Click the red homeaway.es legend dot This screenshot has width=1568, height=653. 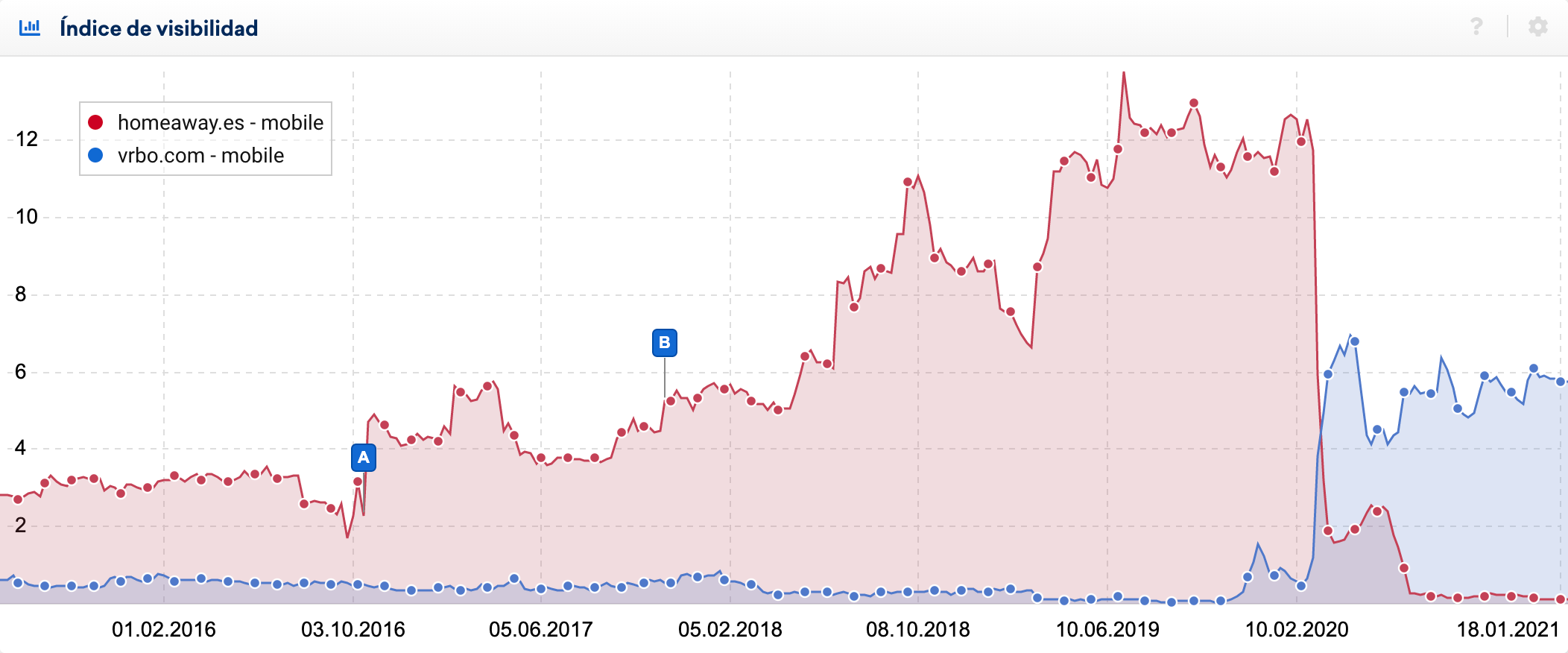click(x=95, y=122)
